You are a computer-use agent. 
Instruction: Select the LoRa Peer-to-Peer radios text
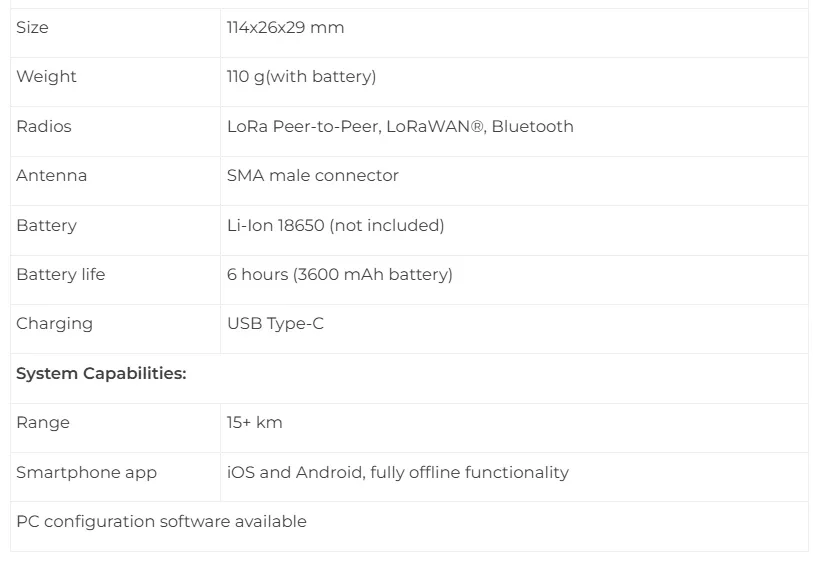click(303, 127)
